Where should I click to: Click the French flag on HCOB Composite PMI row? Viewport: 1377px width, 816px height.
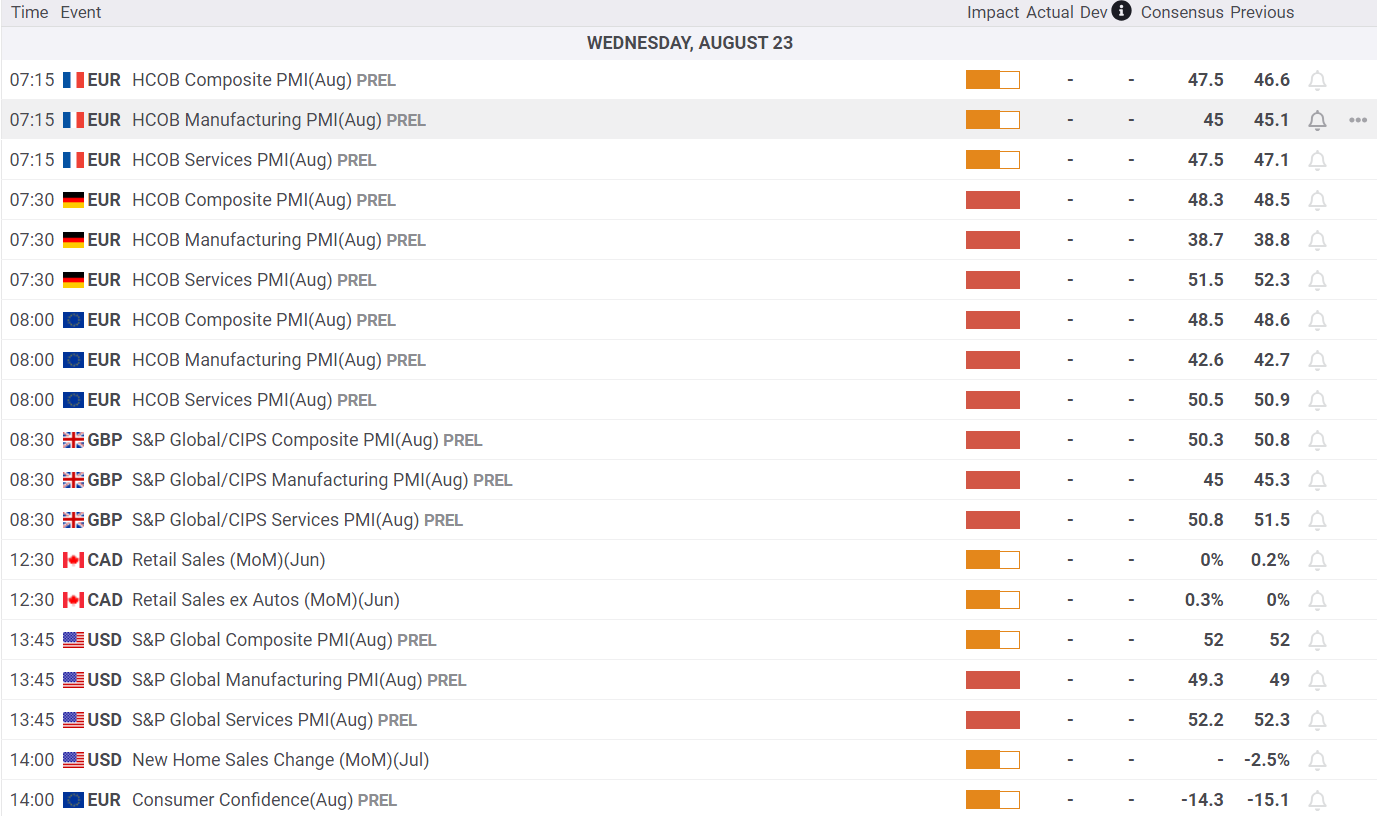coord(73,80)
